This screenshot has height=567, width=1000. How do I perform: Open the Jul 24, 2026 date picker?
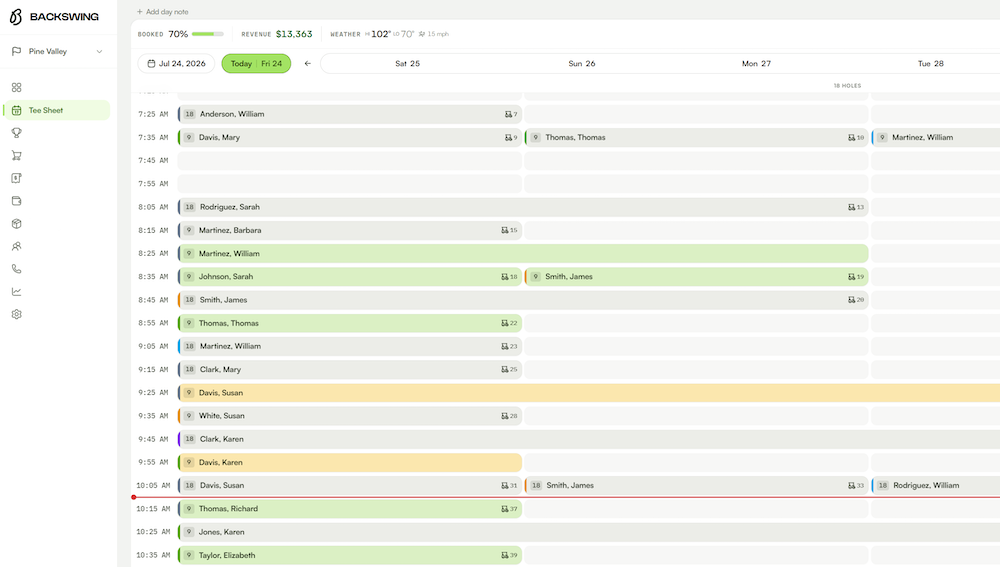[x=176, y=63]
